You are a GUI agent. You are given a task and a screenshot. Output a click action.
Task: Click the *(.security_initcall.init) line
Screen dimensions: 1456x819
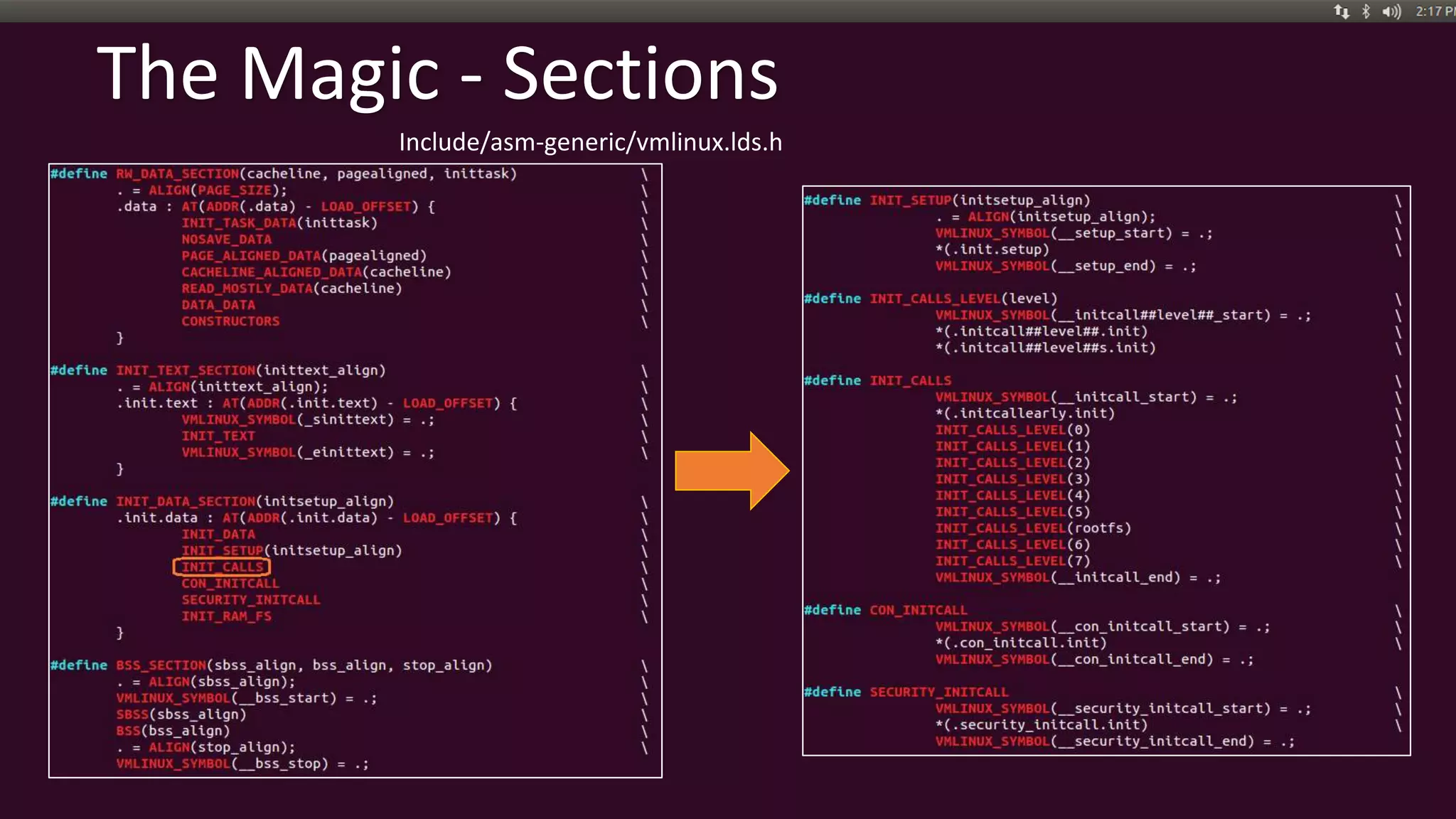coord(1042,724)
